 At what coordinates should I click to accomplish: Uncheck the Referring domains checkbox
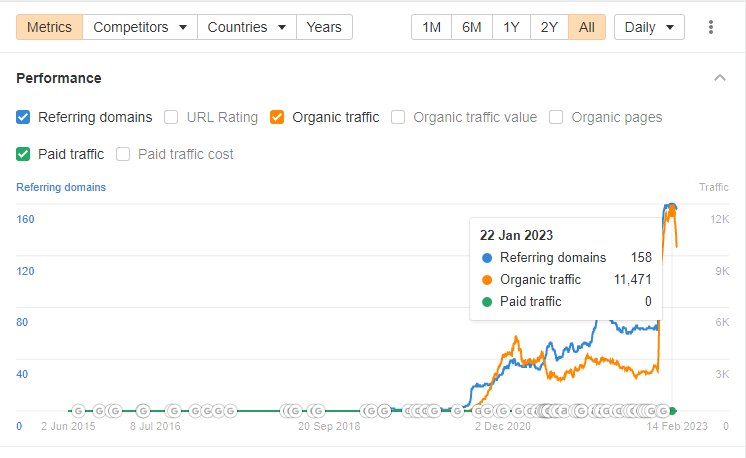coord(24,117)
